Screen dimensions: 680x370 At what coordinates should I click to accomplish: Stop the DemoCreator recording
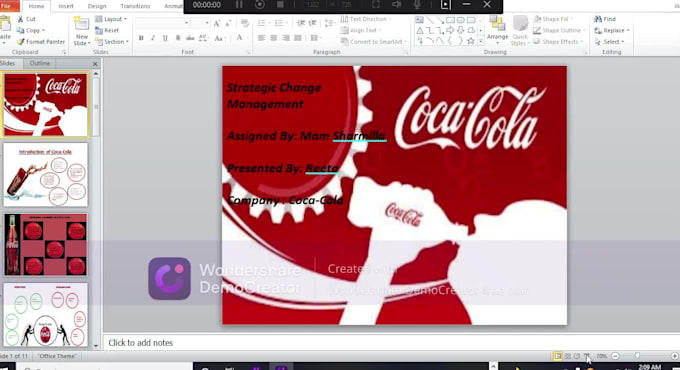coord(280,5)
